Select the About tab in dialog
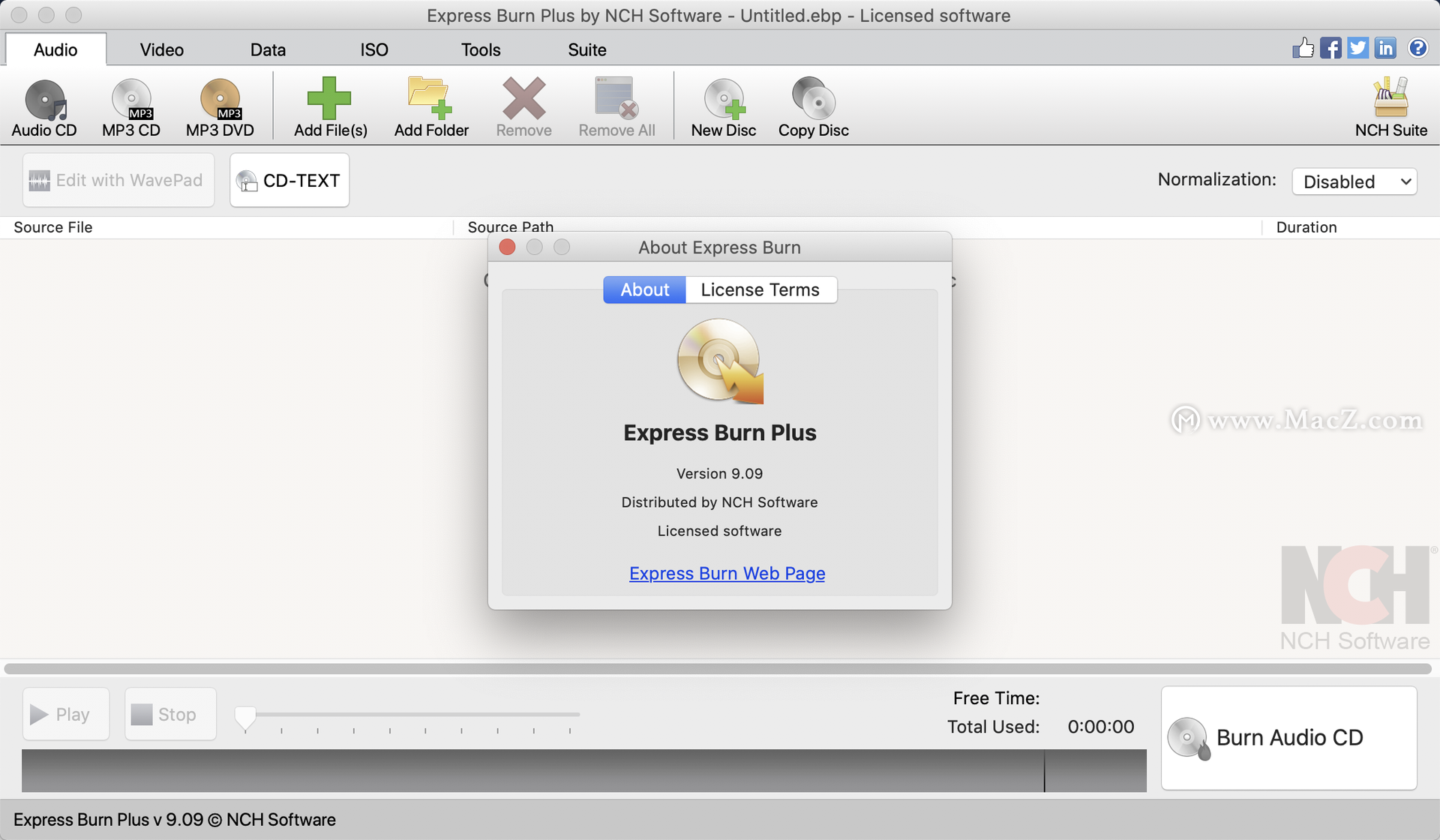1440x840 pixels. (644, 289)
